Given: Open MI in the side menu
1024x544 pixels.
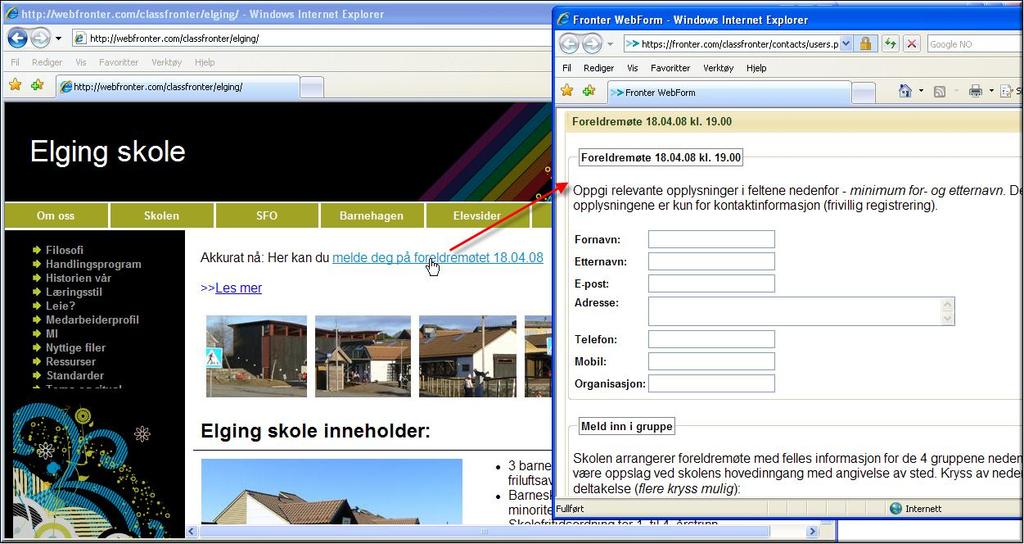Looking at the screenshot, I should 52,334.
